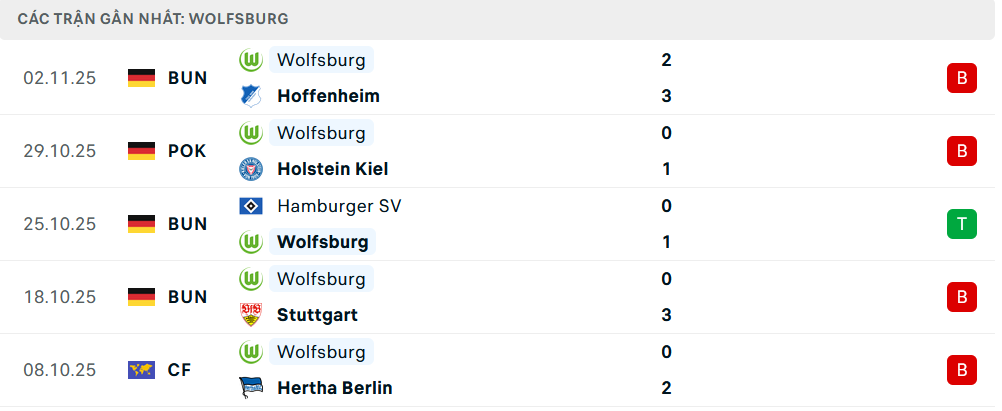
Task: Click the Stuttgart club crest icon
Action: point(250,315)
